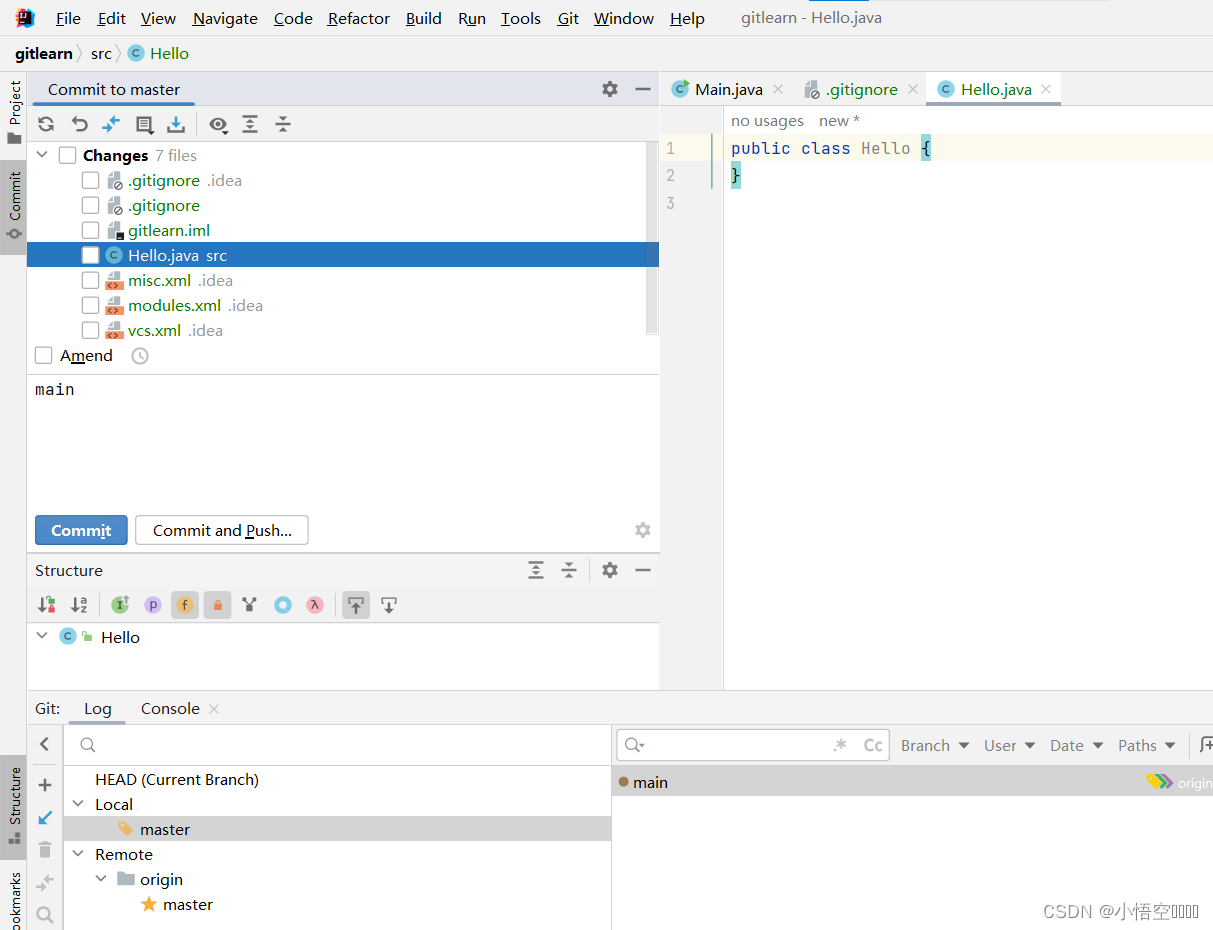Toggle Show Properties purple p icon
This screenshot has width=1213, height=930.
pos(152,605)
